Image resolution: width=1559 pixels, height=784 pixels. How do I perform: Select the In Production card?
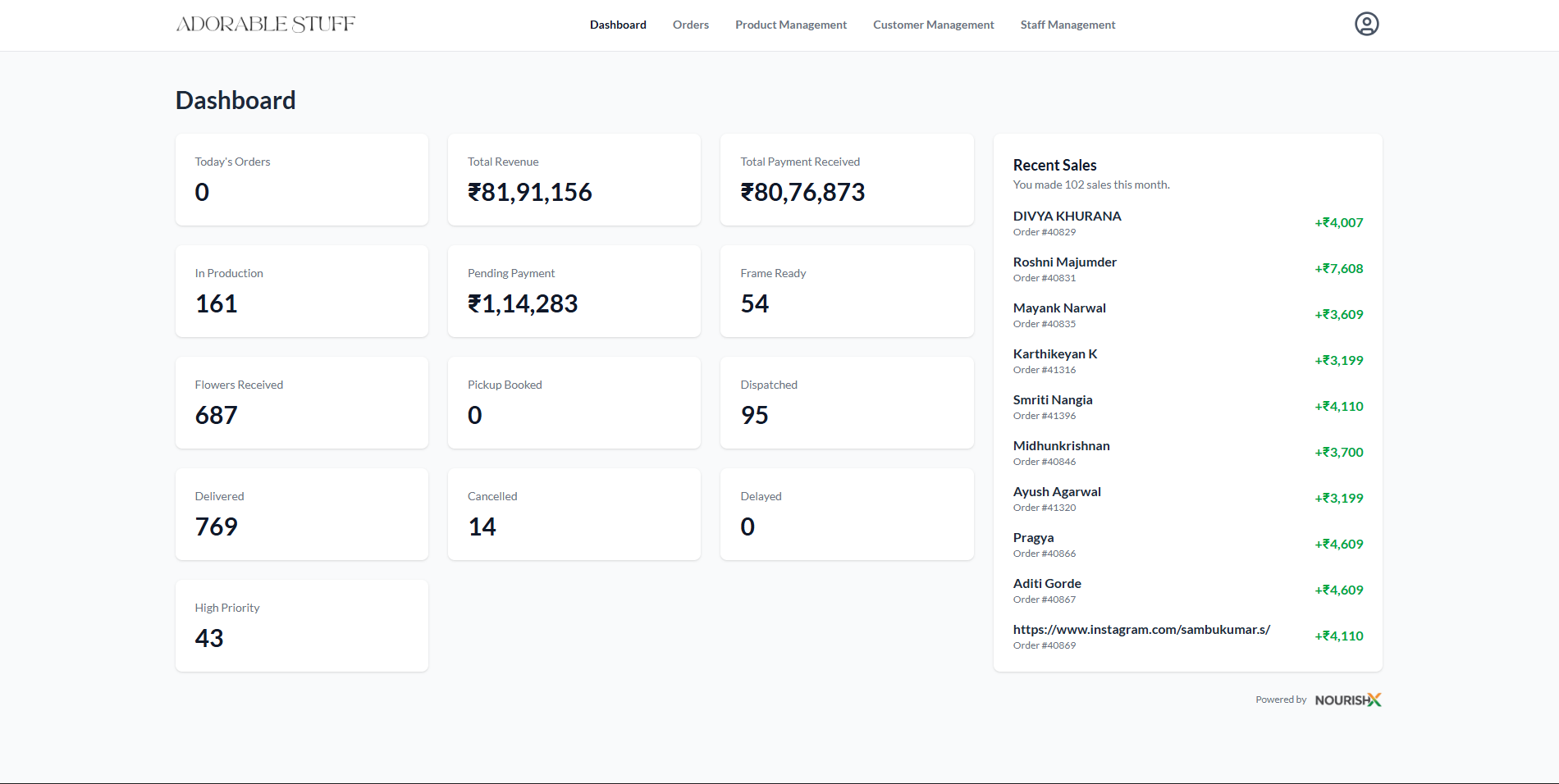pyautogui.click(x=301, y=290)
